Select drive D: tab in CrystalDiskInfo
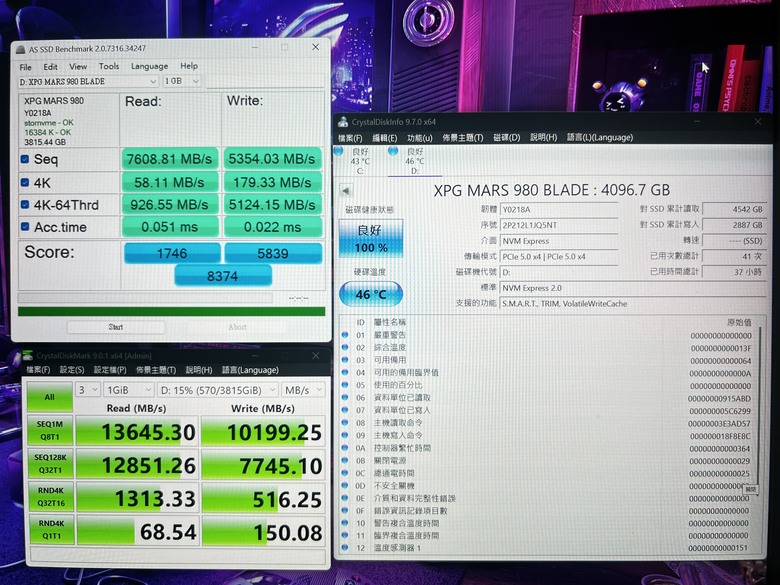Viewport: 780px width, 585px height. point(414,161)
